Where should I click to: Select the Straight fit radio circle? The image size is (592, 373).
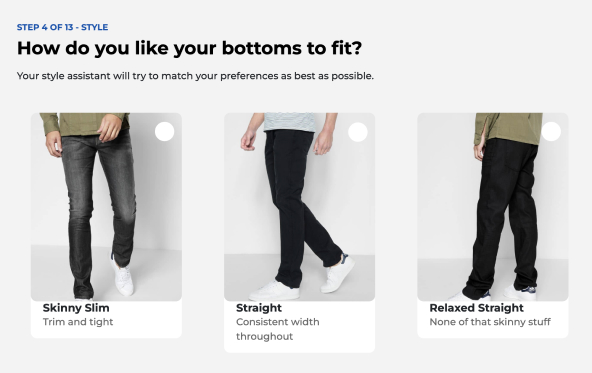[x=358, y=132]
